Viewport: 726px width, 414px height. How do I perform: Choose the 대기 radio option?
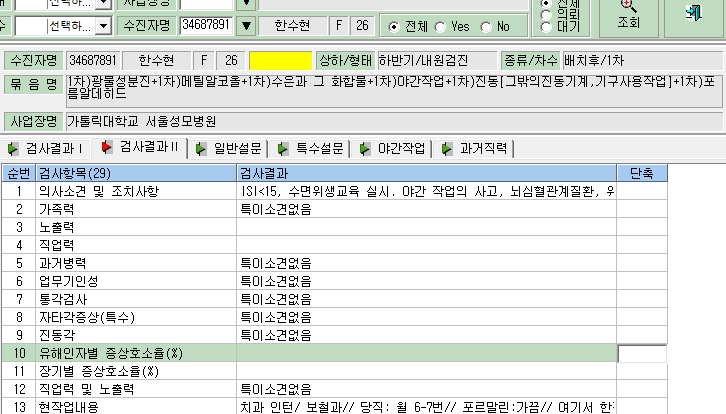point(546,28)
